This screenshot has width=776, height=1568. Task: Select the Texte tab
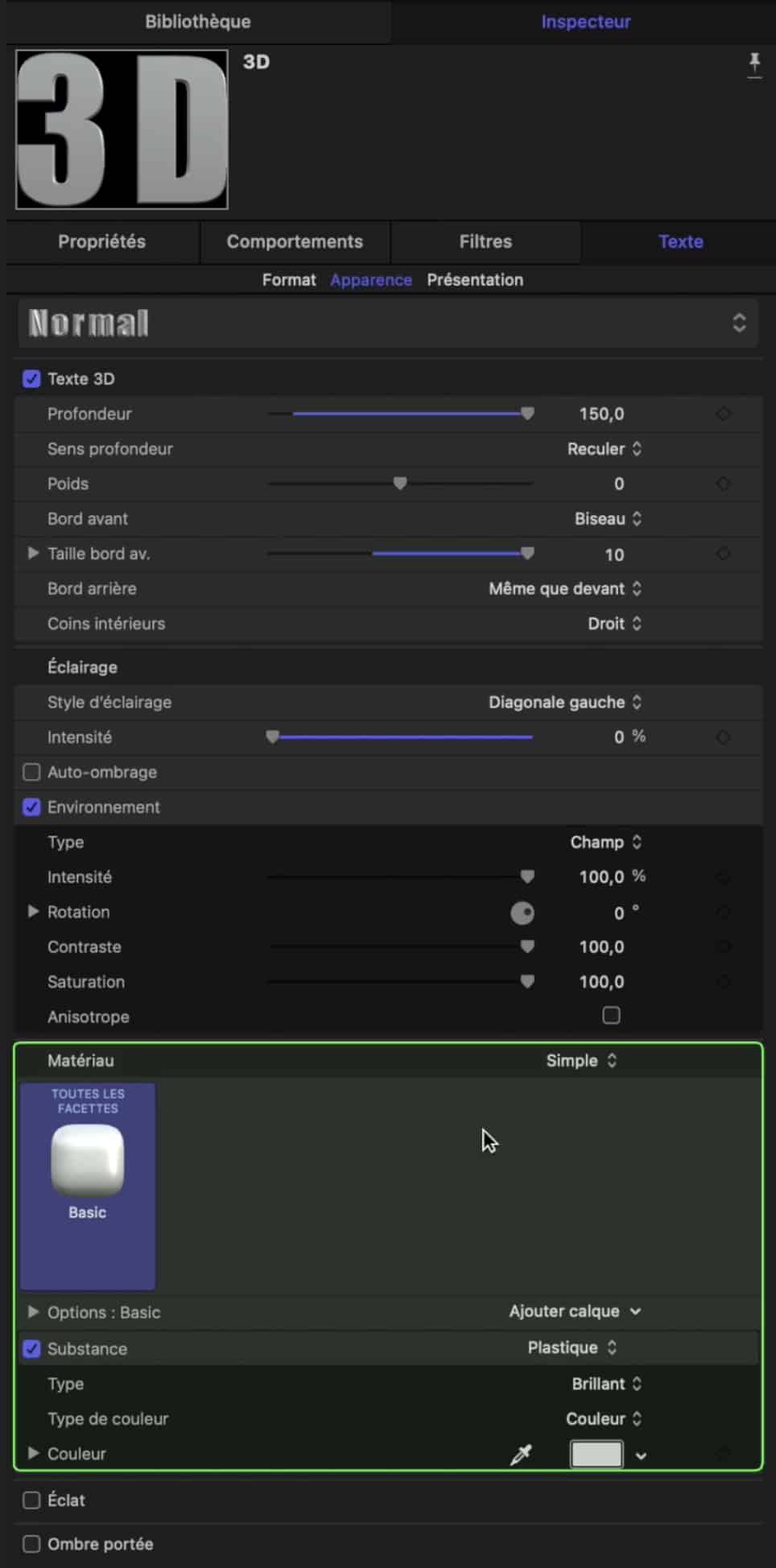point(680,241)
